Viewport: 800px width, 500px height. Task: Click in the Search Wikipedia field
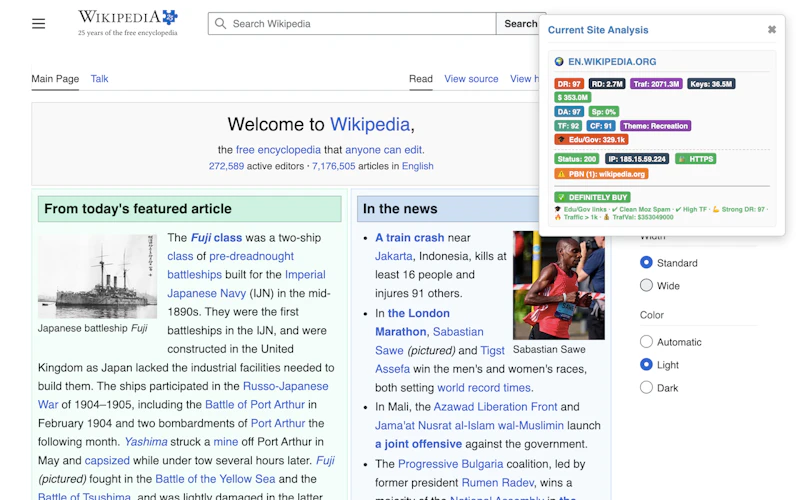pos(352,23)
